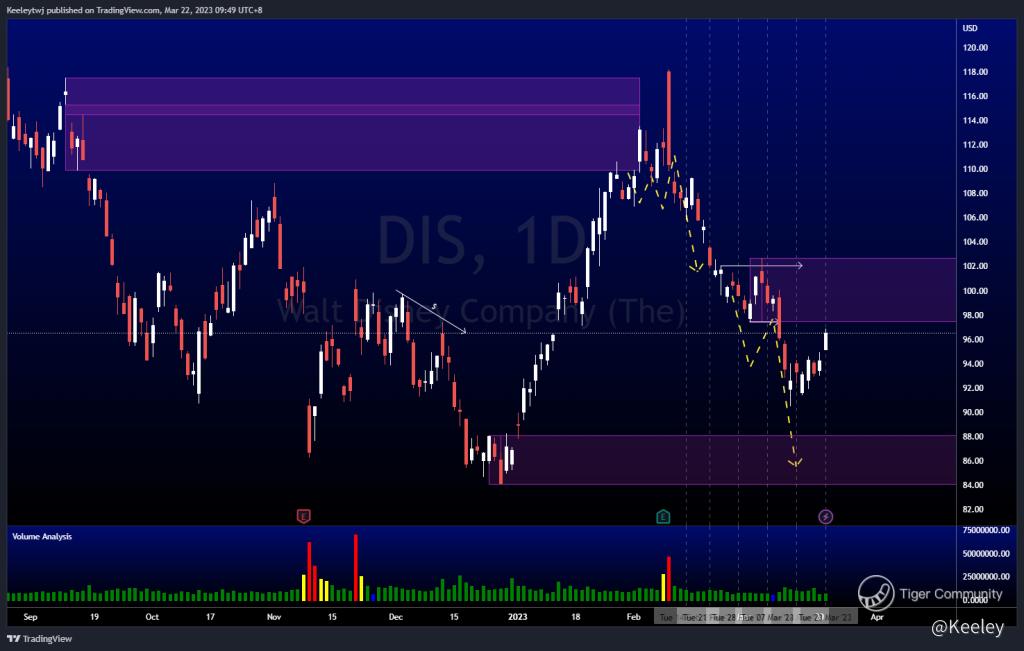Click the 100.00 price axis label

(x=975, y=291)
